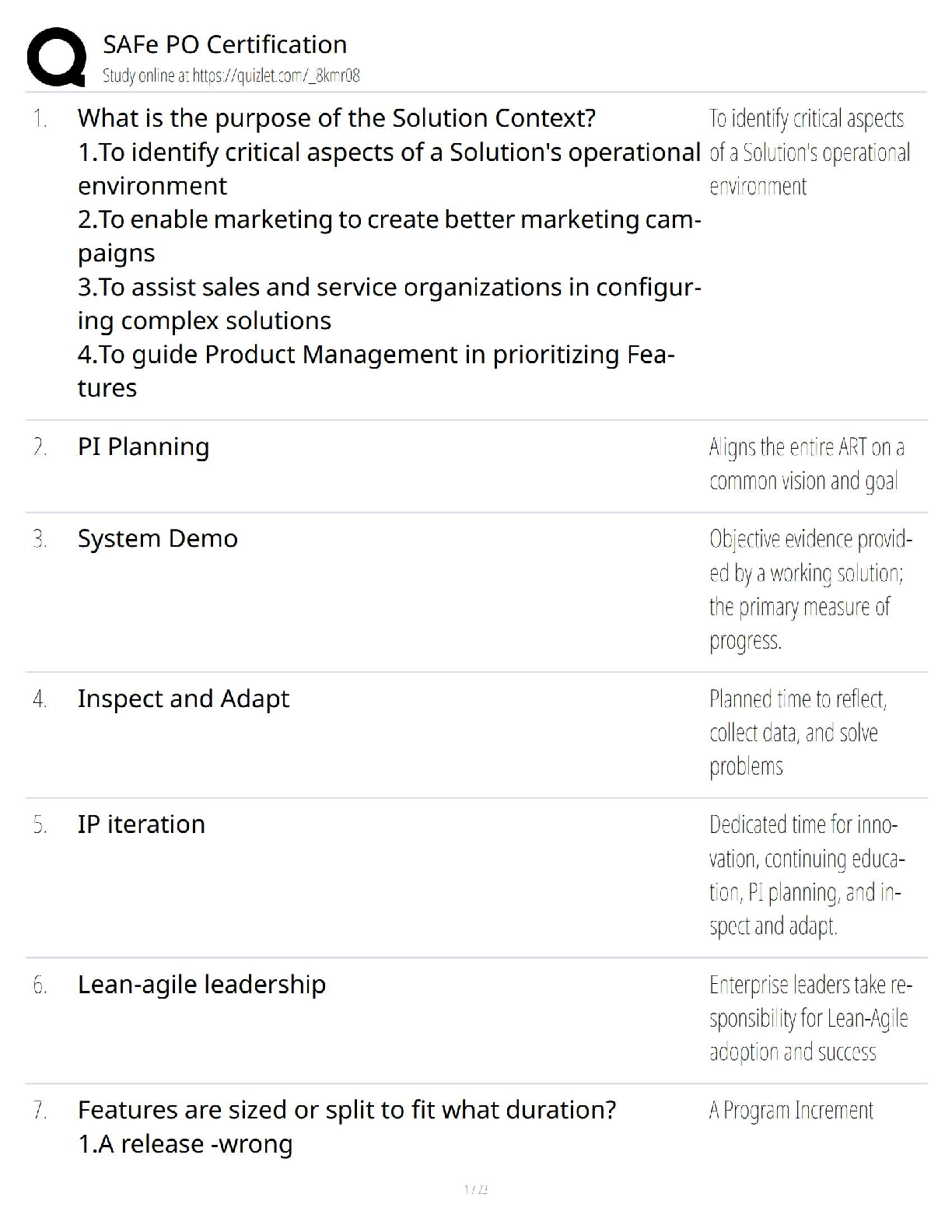Click the SAFe PO Certification title
The width and height of the screenshot is (952, 1232).
tap(225, 44)
